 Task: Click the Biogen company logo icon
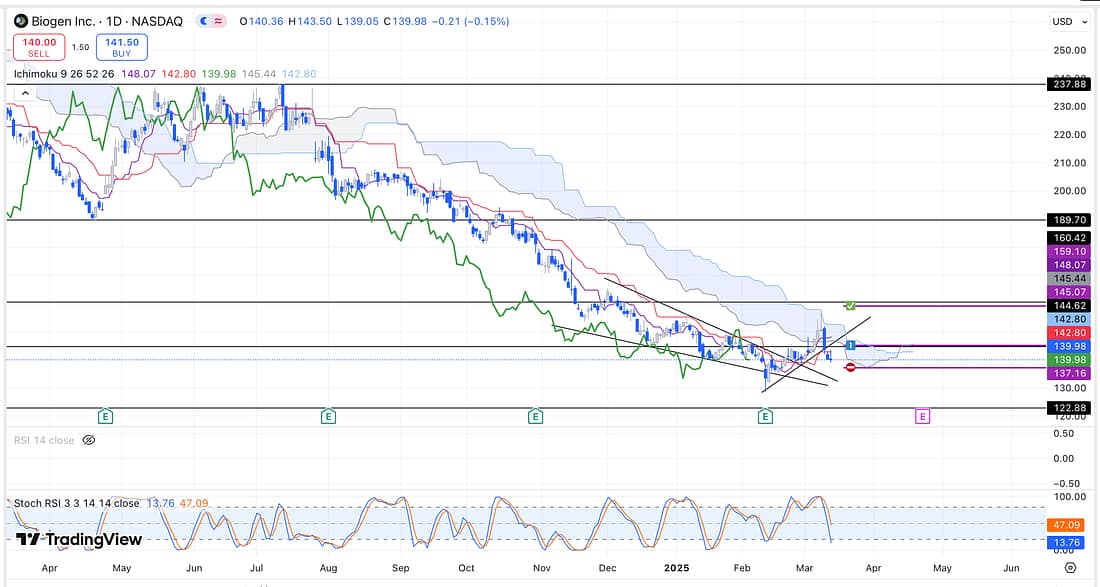[x=20, y=21]
